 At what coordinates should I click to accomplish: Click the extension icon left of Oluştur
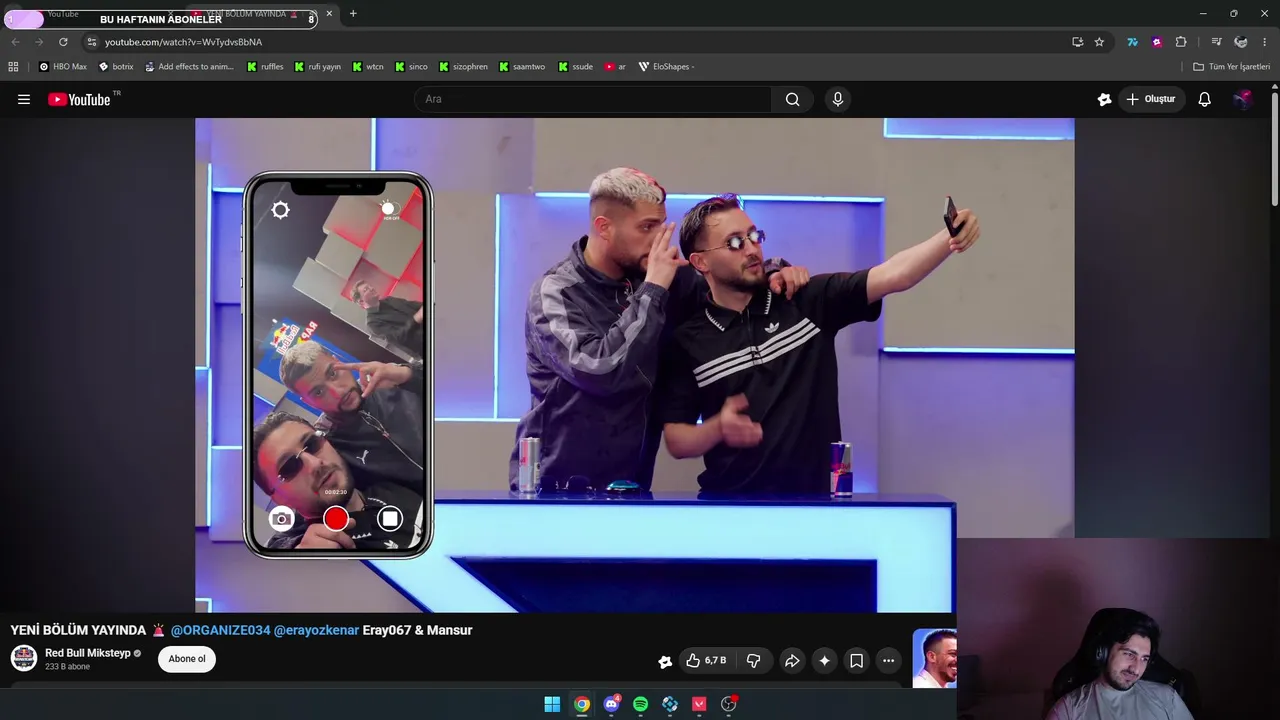1104,99
